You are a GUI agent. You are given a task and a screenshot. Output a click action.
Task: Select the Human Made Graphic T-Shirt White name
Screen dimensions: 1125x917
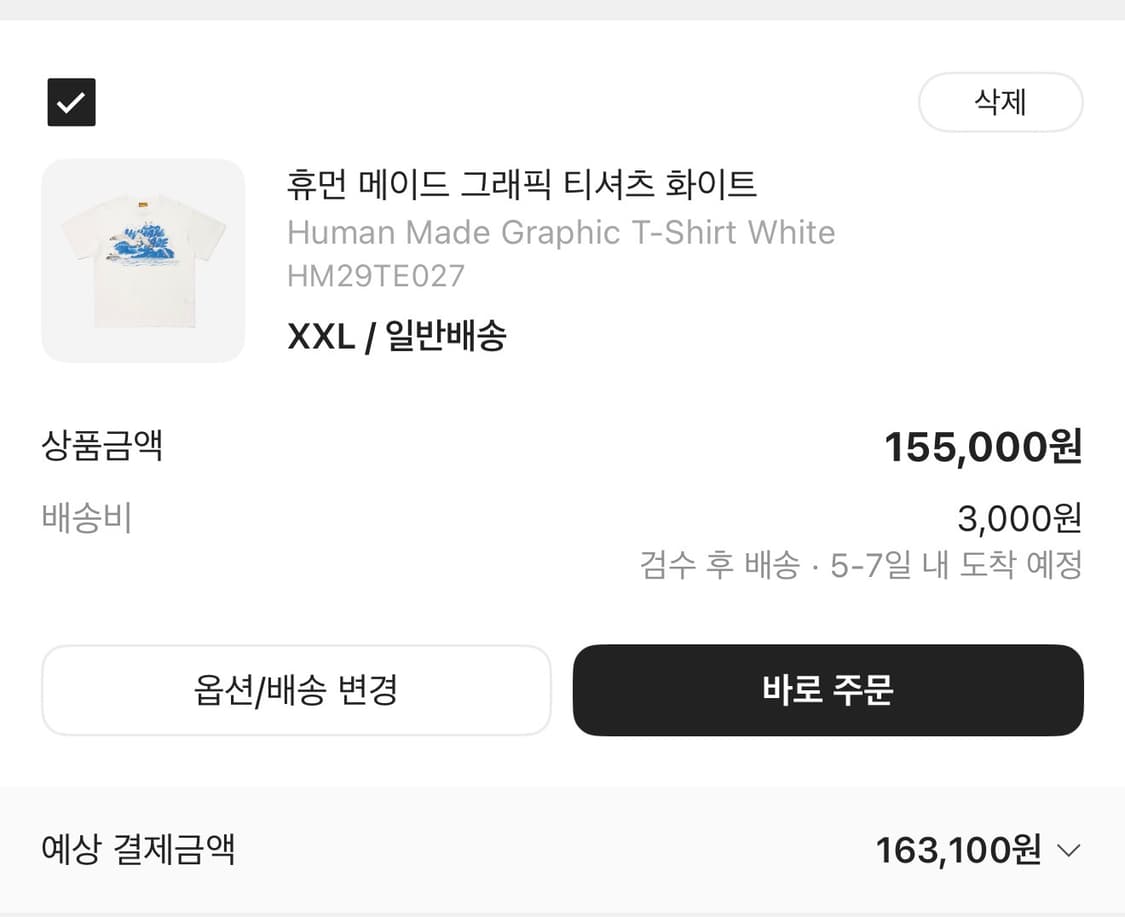pyautogui.click(x=561, y=232)
